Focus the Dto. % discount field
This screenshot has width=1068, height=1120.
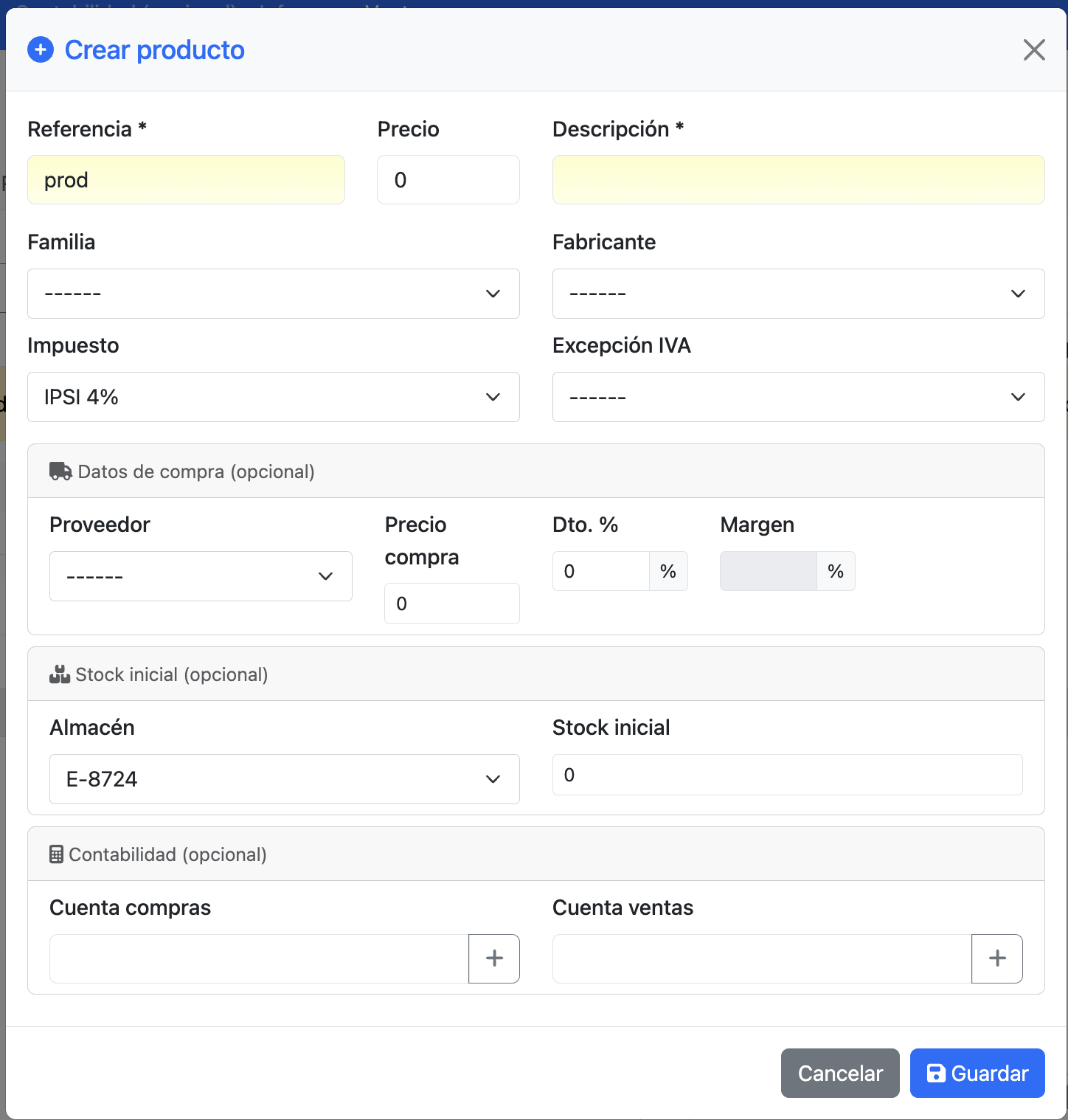(600, 571)
